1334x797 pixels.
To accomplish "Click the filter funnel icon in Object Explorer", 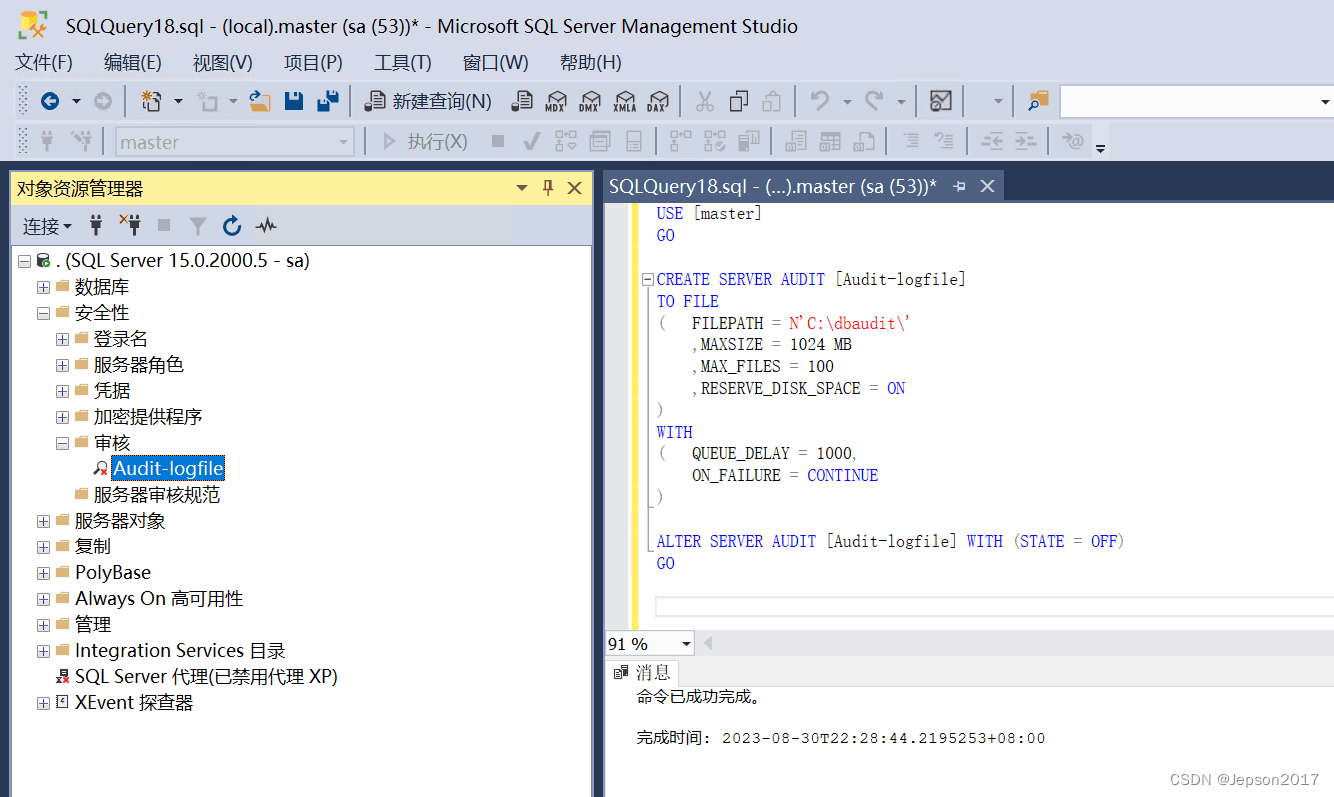I will pyautogui.click(x=198, y=226).
